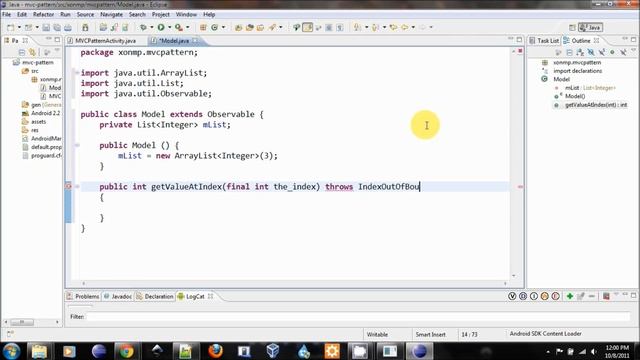This screenshot has width=640, height=360.
Task: Open the Run configurations dropdown arrow
Action: [169, 27]
